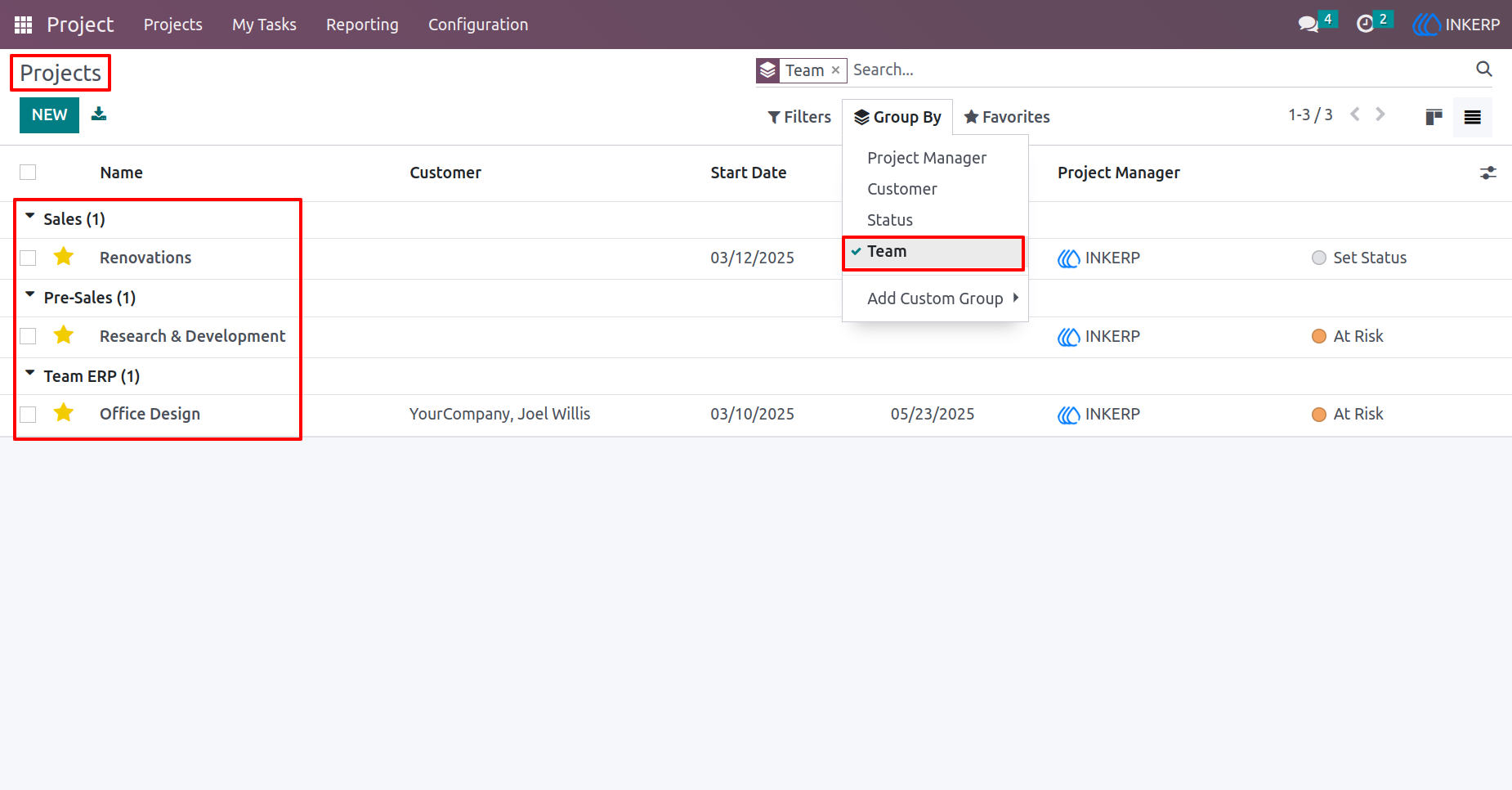Open the Reporting menu
Viewport: 1512px width, 790px height.
pyautogui.click(x=362, y=25)
